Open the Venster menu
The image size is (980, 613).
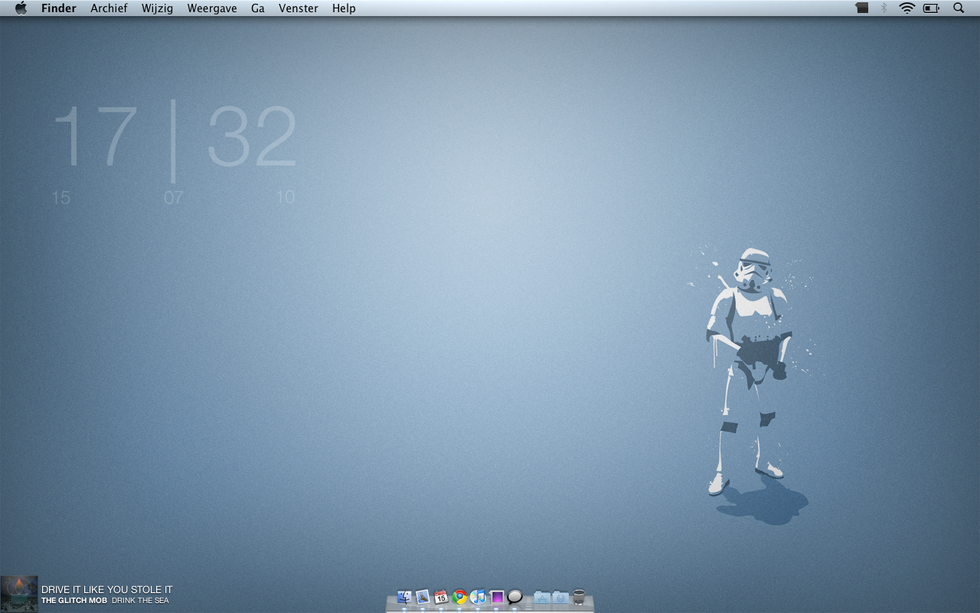point(298,8)
